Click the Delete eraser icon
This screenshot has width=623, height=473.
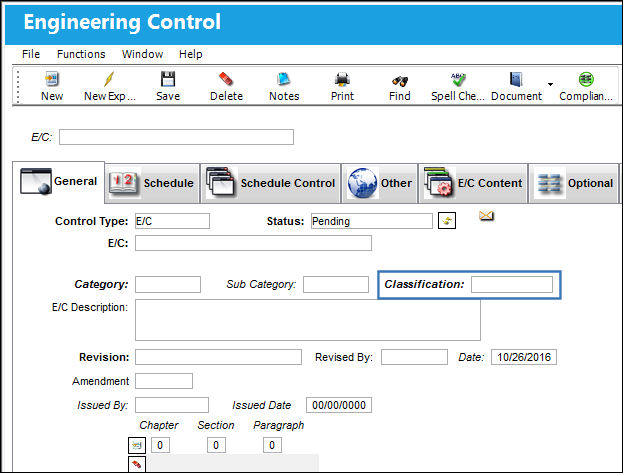tap(226, 79)
